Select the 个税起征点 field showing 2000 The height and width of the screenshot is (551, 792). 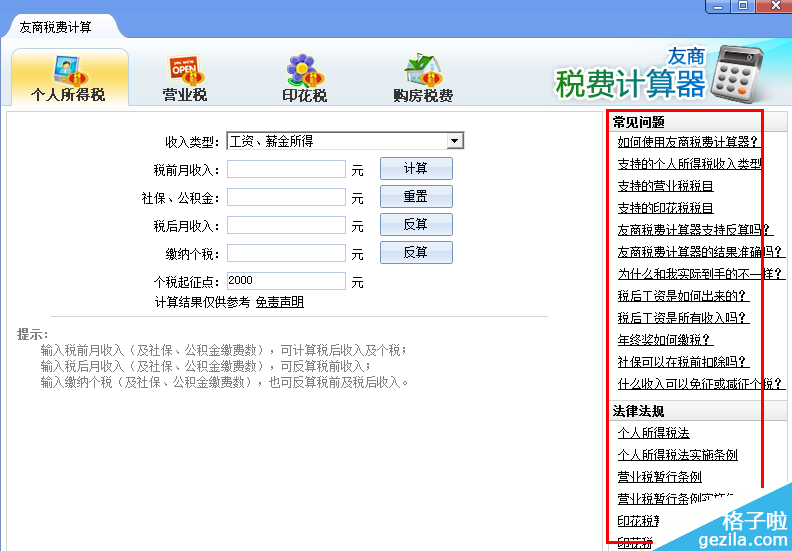(286, 281)
